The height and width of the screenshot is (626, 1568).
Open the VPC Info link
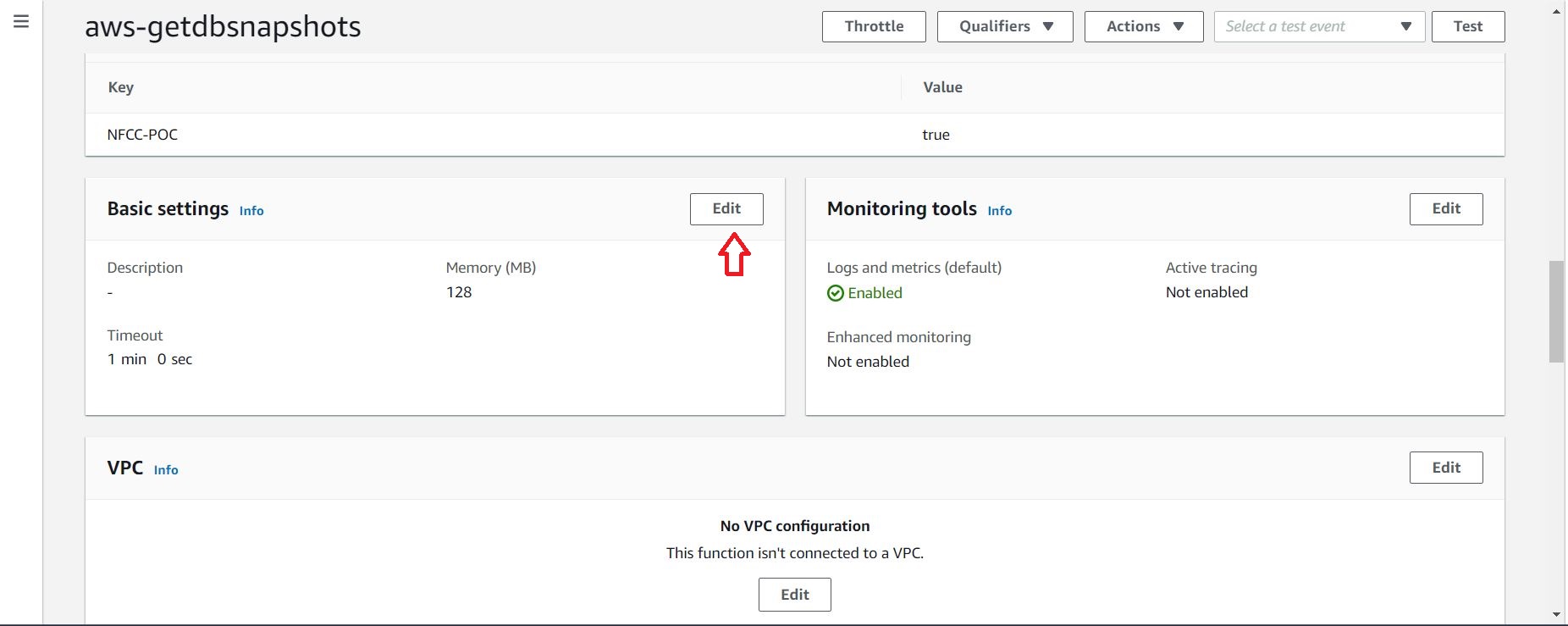[166, 470]
